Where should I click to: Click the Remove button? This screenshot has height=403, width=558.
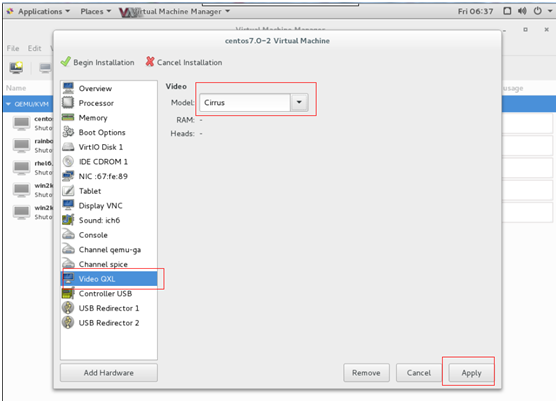coord(366,373)
